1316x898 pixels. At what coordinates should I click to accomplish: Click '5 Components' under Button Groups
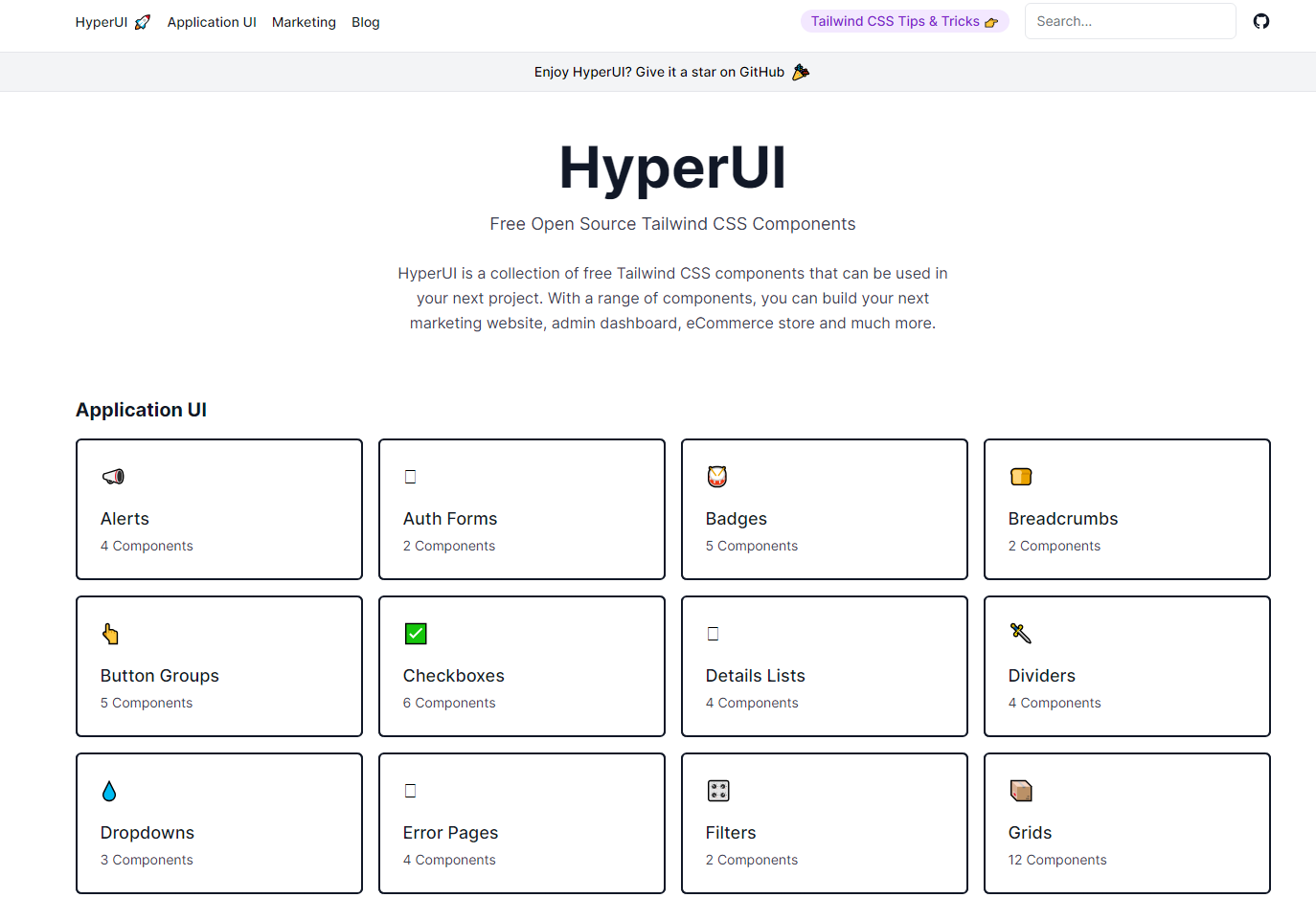pyautogui.click(x=147, y=703)
